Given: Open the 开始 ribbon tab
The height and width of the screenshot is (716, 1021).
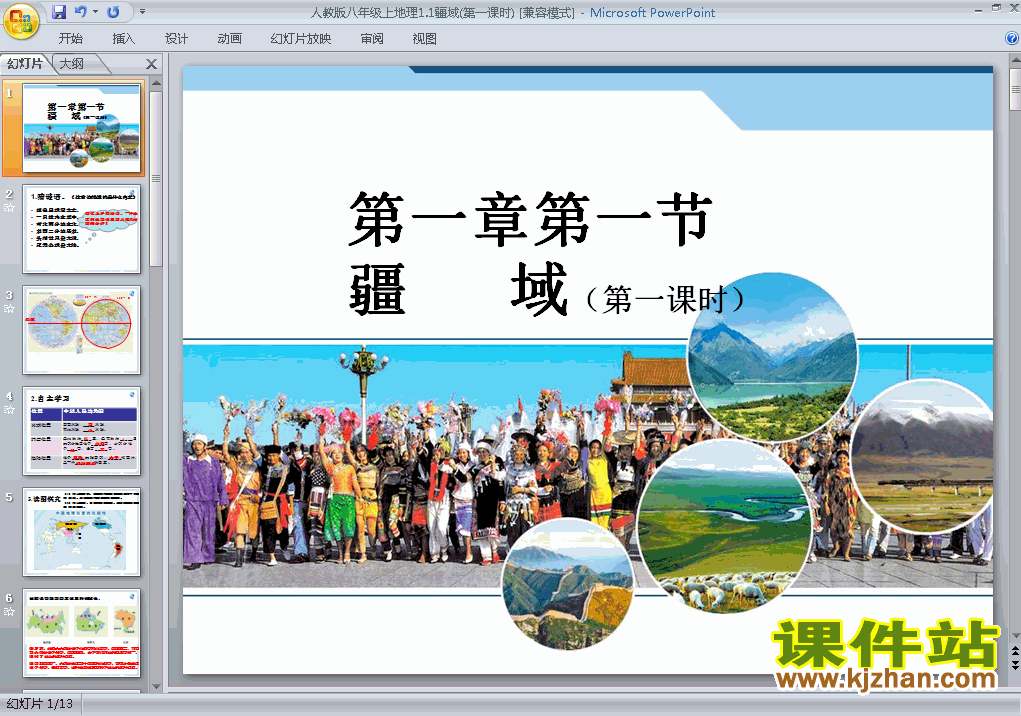Looking at the screenshot, I should click(70, 38).
